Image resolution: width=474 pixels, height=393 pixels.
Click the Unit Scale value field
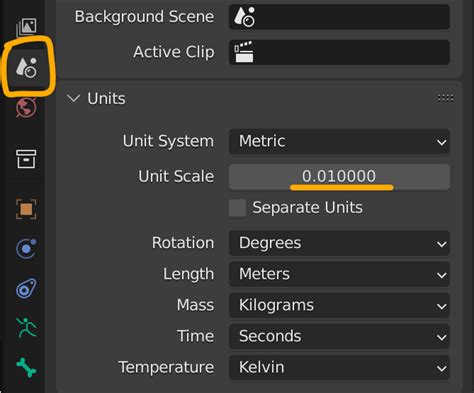(339, 177)
